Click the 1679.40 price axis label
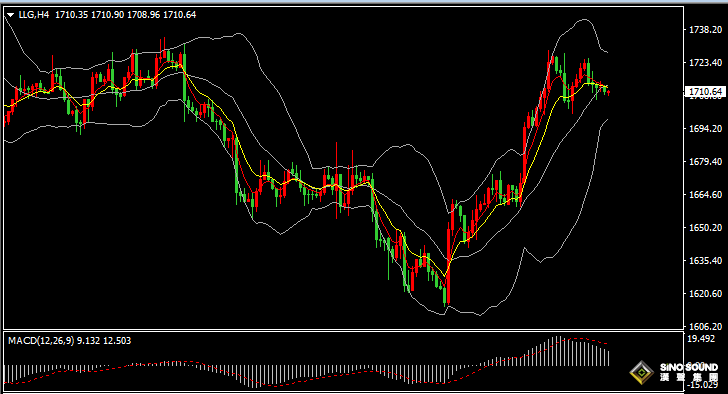Image resolution: width=728 pixels, height=394 pixels. click(x=705, y=161)
